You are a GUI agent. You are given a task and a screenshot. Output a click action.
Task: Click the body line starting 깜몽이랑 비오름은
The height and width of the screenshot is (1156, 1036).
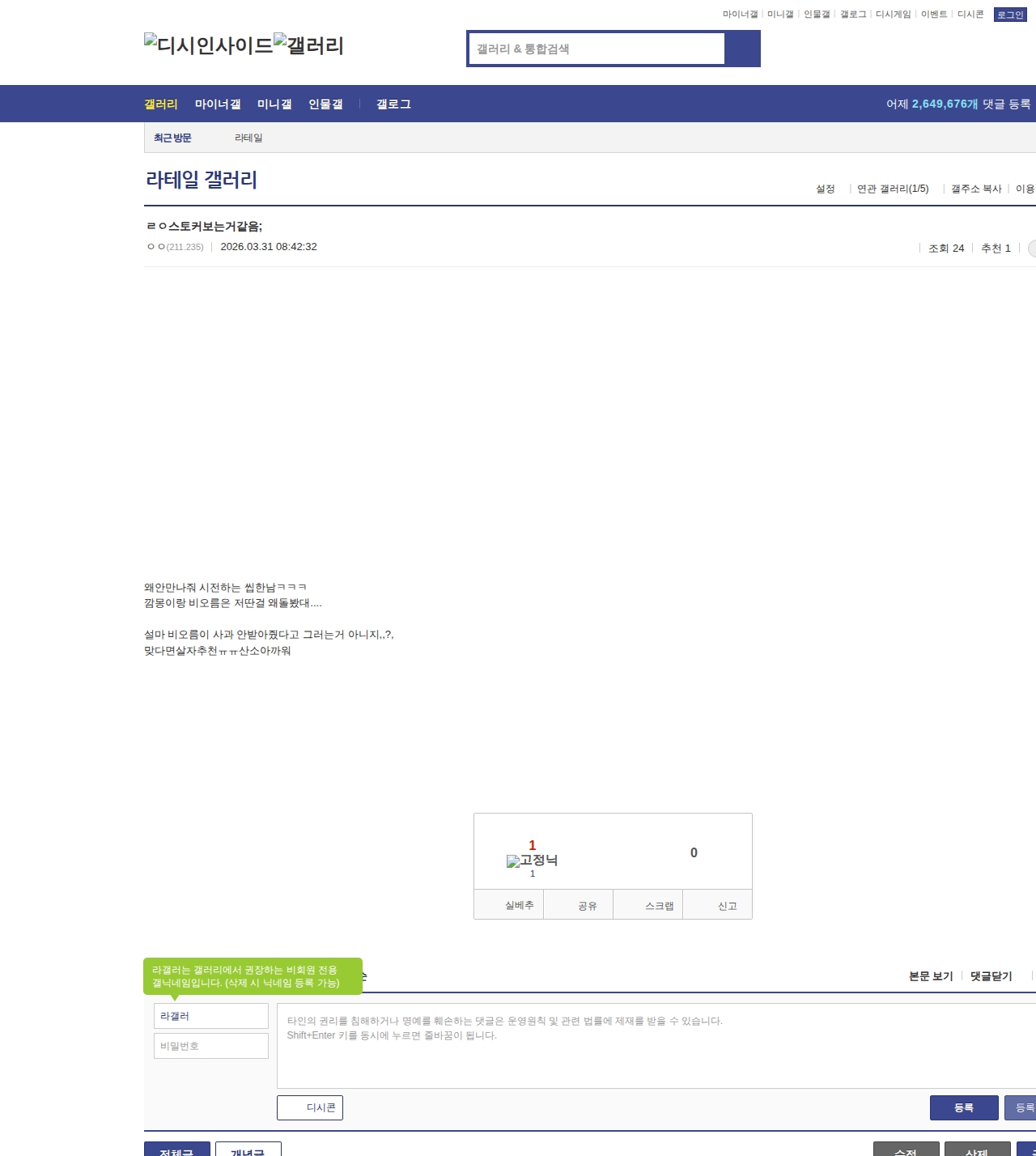point(233,603)
